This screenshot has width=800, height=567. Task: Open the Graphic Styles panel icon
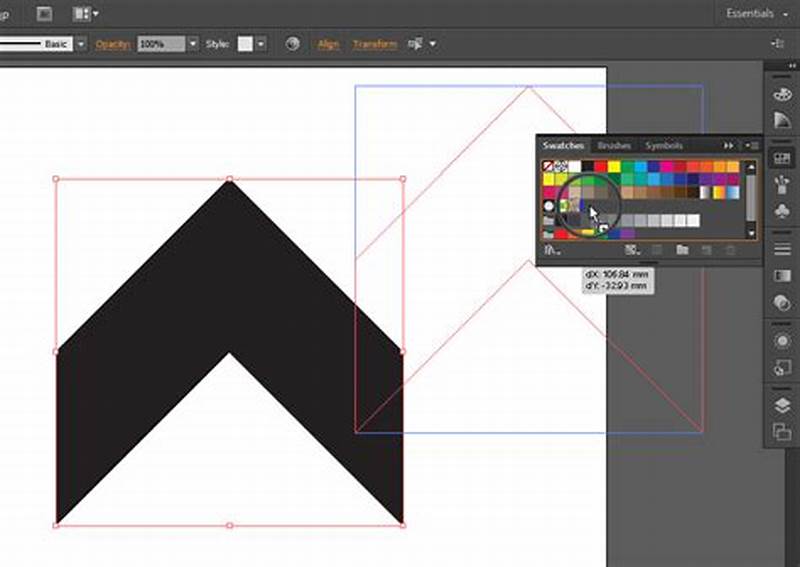click(x=782, y=367)
